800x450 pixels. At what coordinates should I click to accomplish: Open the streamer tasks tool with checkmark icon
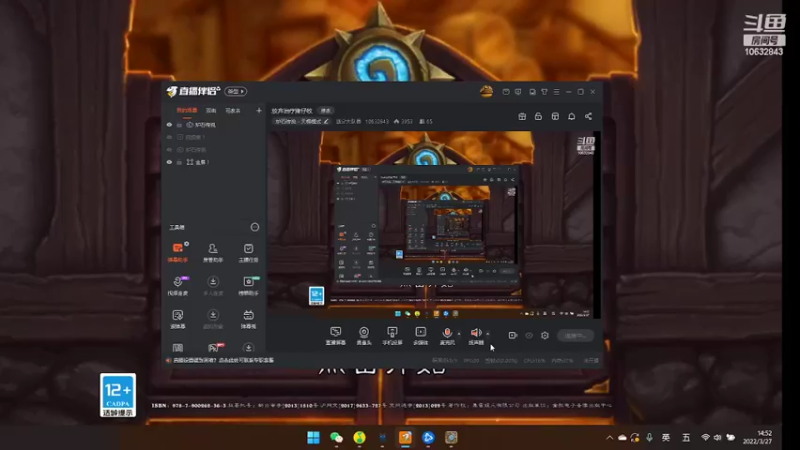tap(248, 252)
